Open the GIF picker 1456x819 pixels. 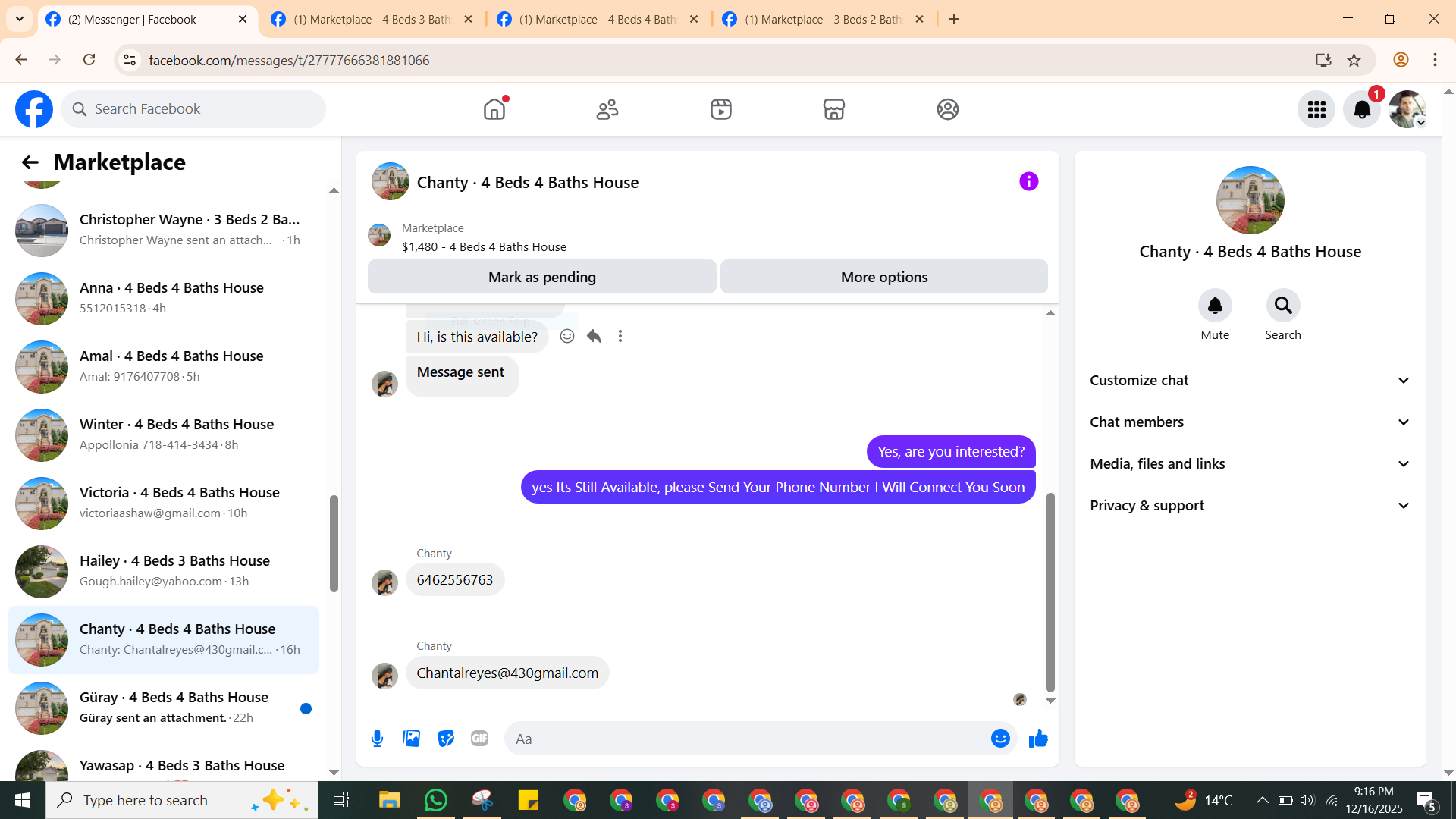(x=479, y=739)
